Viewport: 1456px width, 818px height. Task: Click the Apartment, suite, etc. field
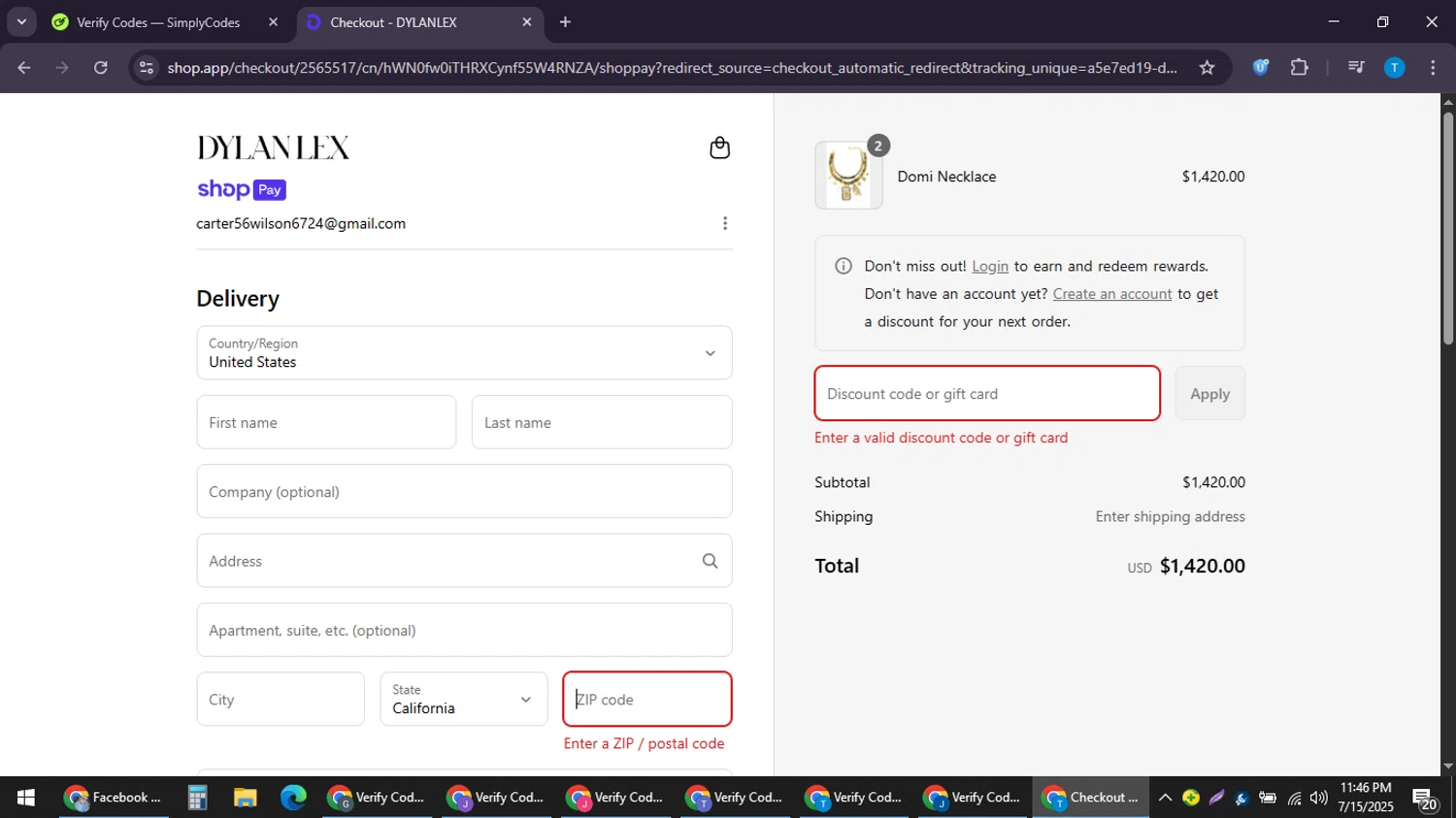pyautogui.click(x=464, y=630)
